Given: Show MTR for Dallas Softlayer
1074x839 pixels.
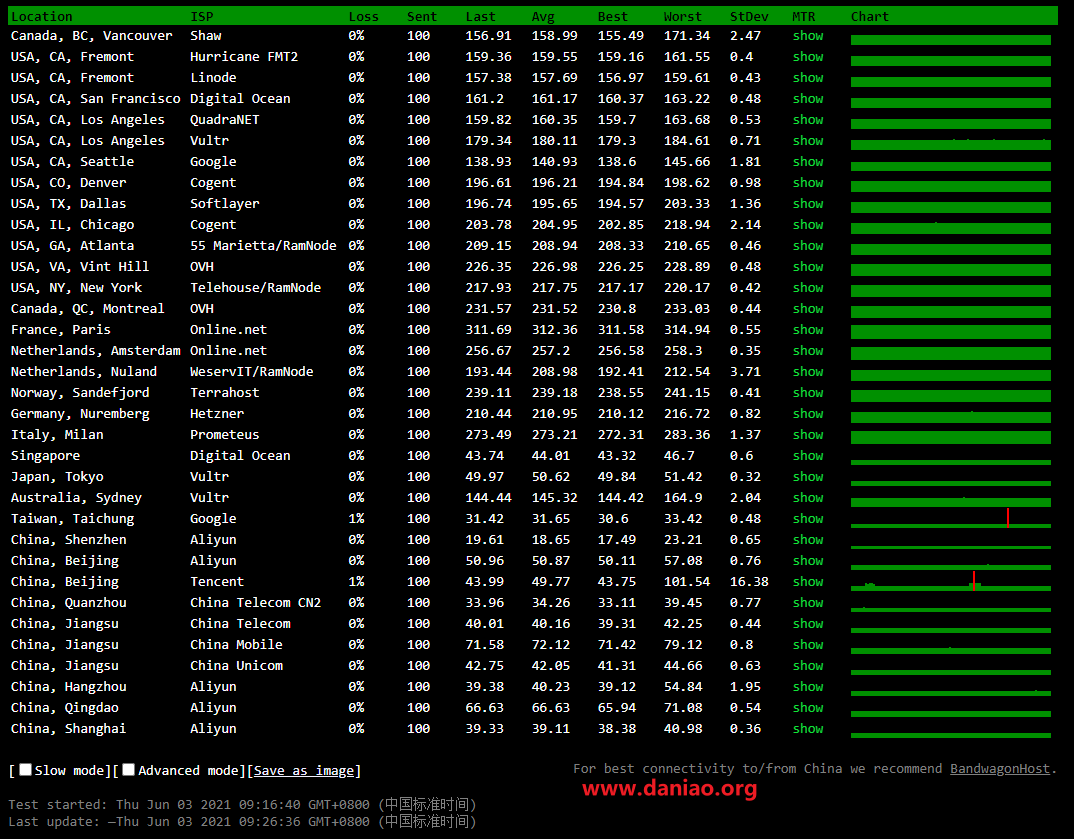Looking at the screenshot, I should click(808, 203).
